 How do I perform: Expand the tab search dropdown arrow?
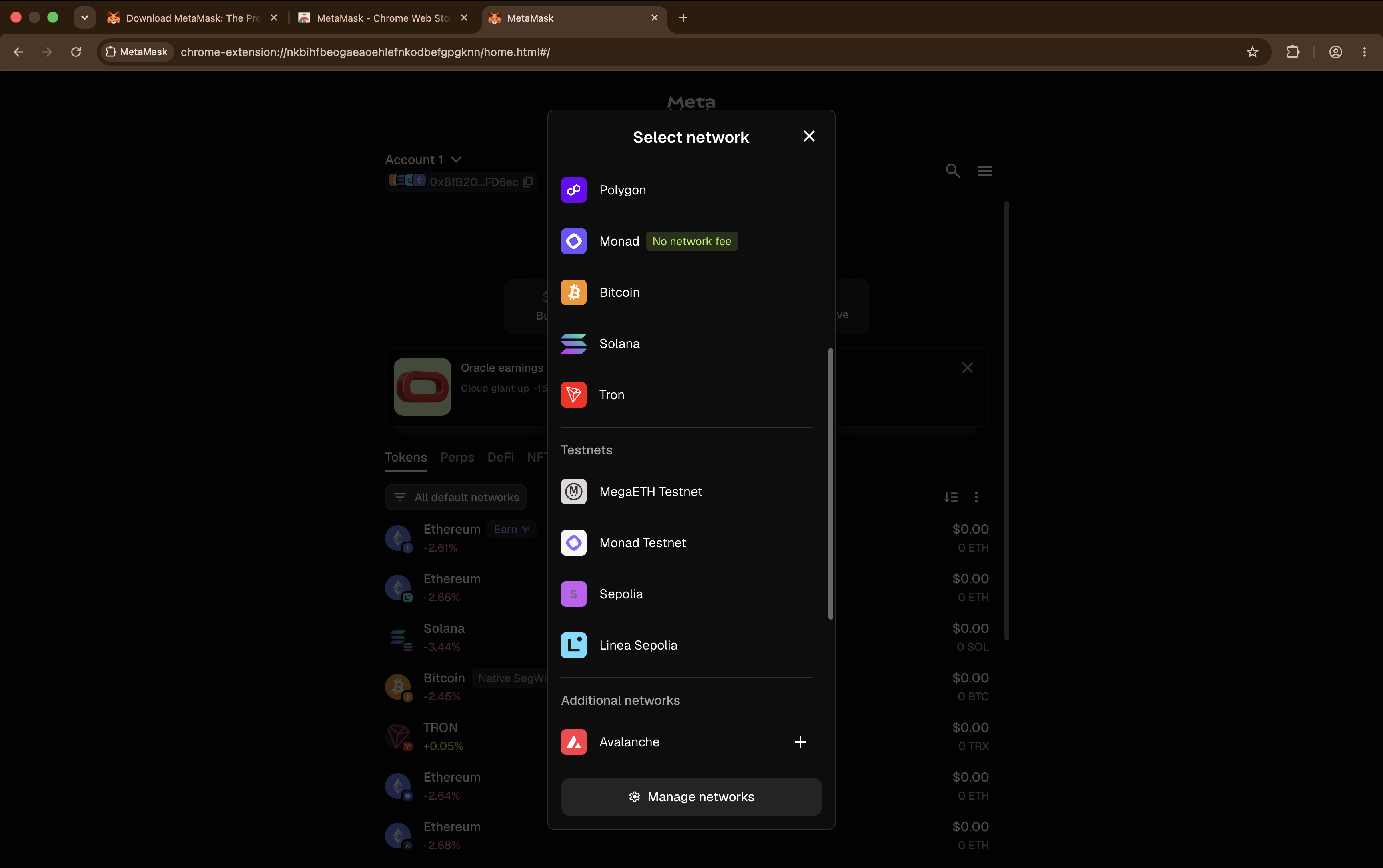(84, 18)
